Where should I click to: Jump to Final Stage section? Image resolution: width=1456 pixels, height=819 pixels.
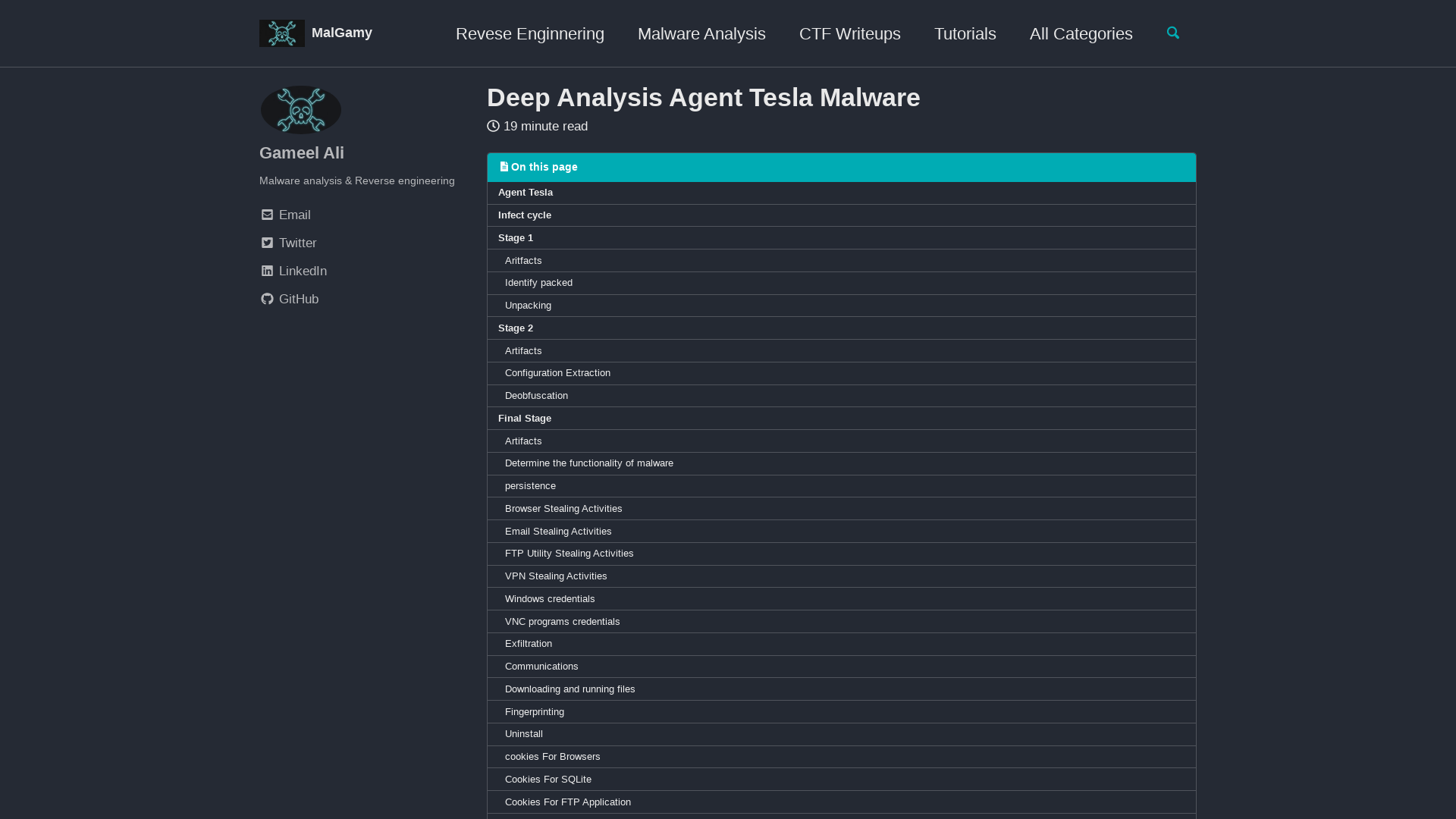pyautogui.click(x=842, y=419)
